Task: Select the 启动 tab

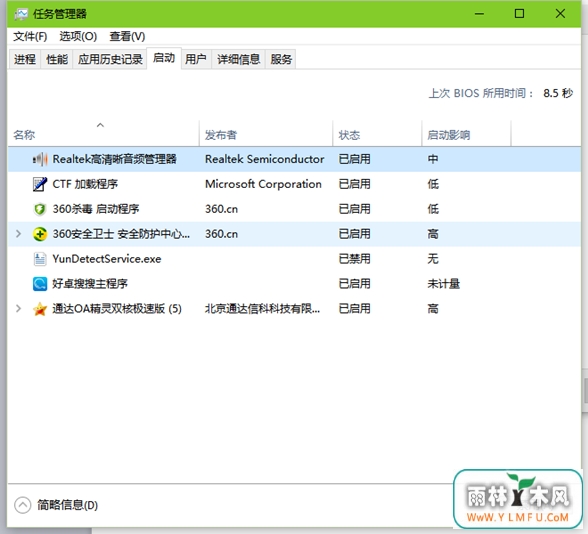Action: [x=164, y=58]
